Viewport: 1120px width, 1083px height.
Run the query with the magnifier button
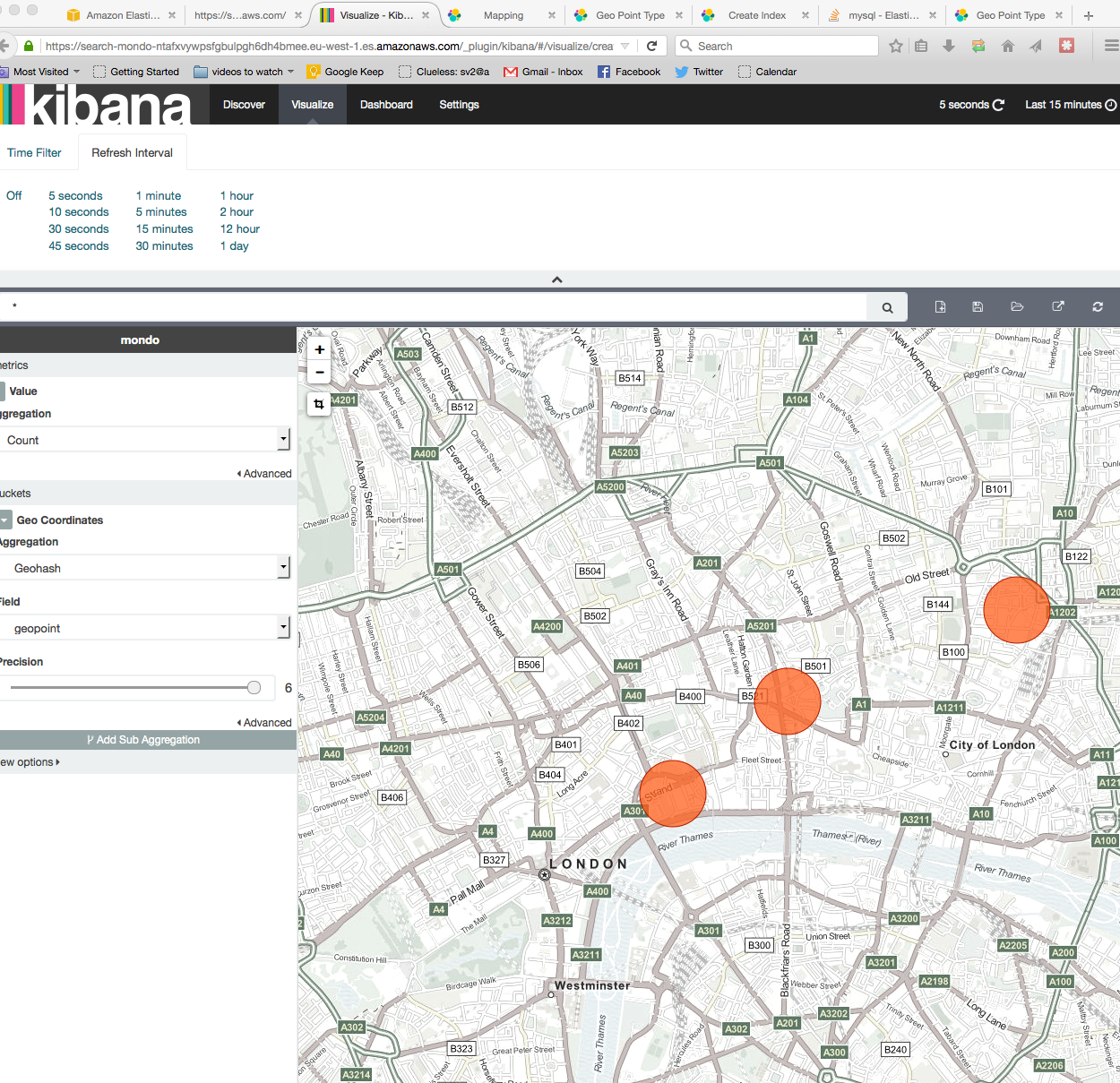tap(887, 307)
